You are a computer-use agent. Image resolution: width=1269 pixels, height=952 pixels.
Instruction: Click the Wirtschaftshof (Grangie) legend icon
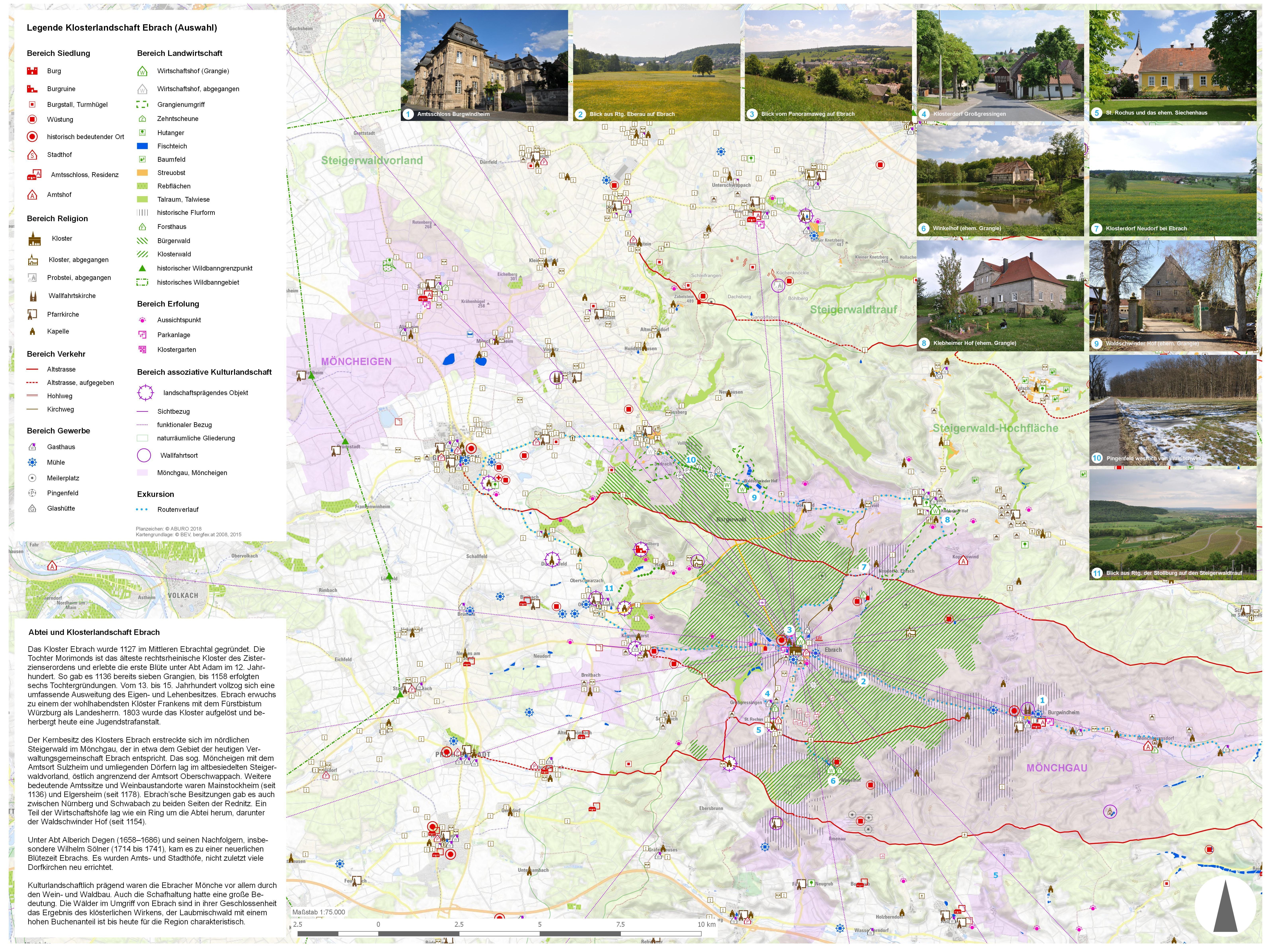142,72
